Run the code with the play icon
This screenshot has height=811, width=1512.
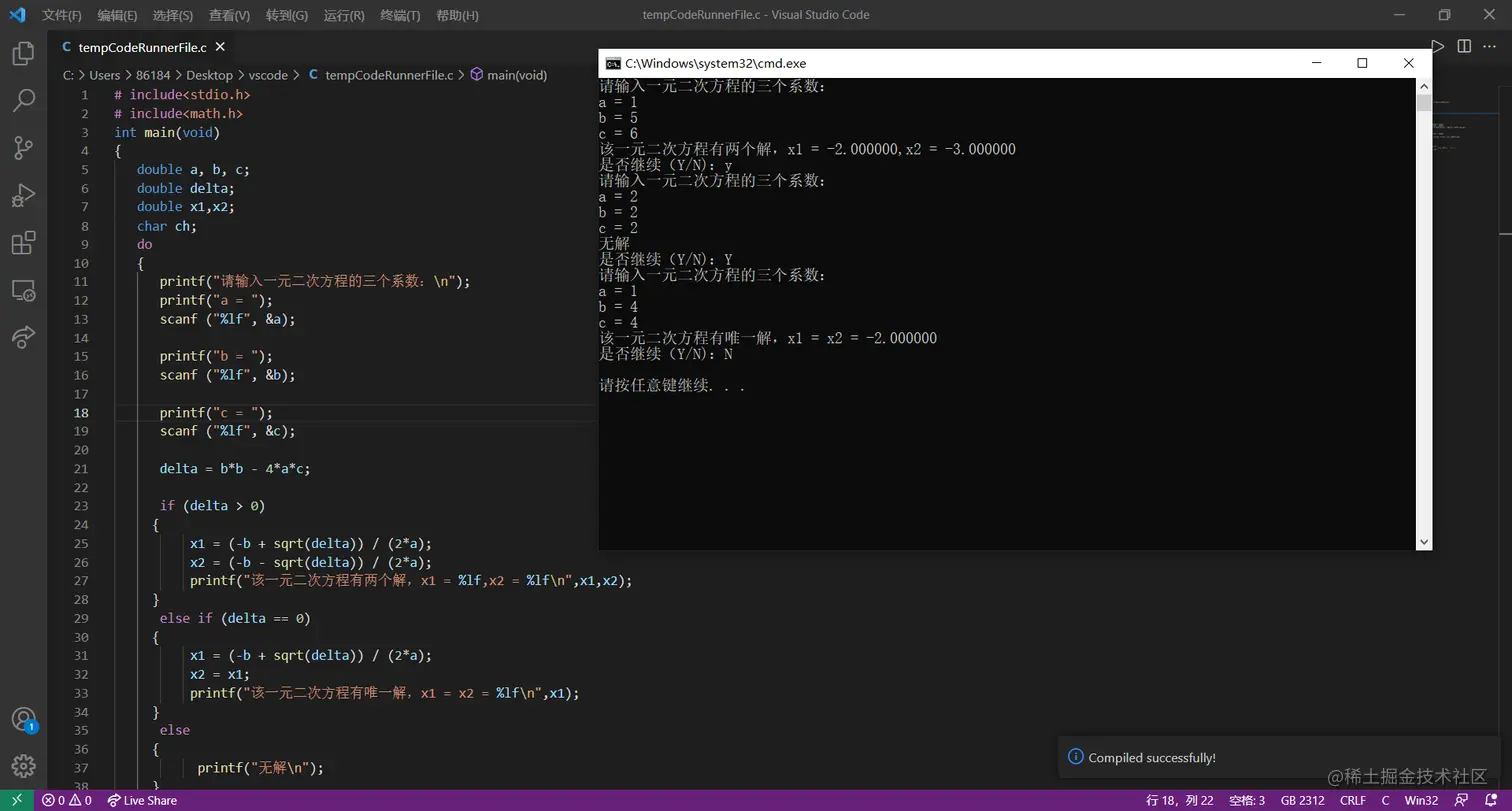(x=1437, y=47)
